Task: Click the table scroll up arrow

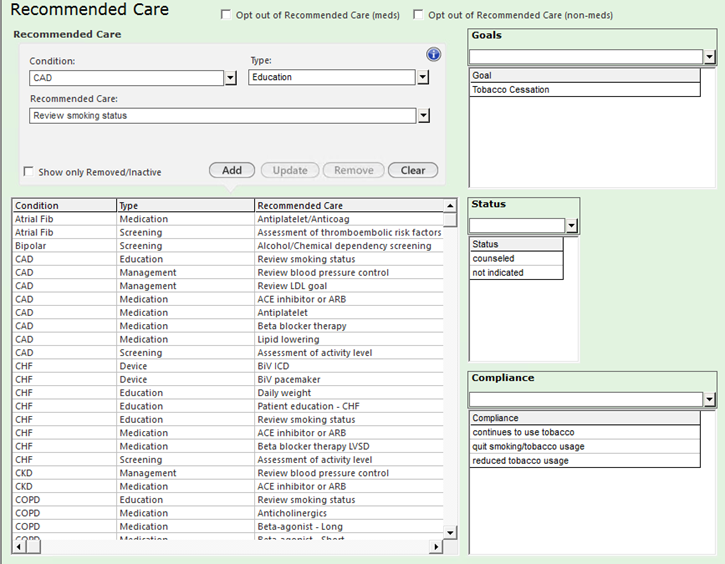Action: click(x=450, y=206)
